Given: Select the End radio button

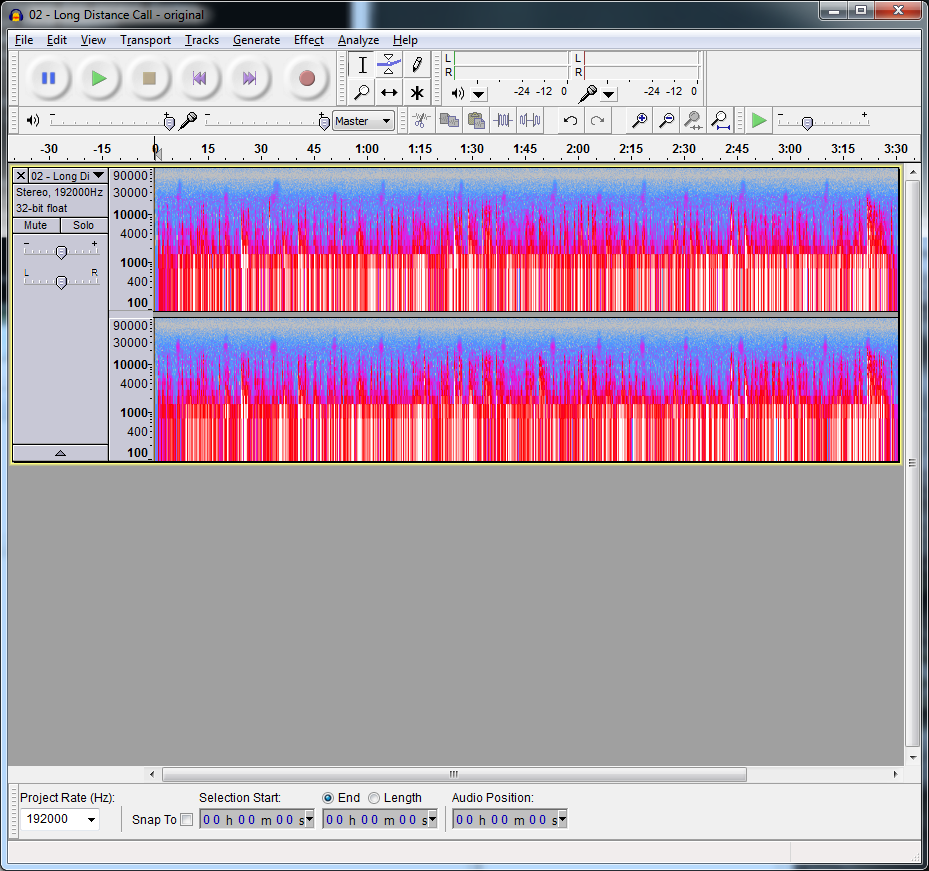Looking at the screenshot, I should click(x=328, y=798).
